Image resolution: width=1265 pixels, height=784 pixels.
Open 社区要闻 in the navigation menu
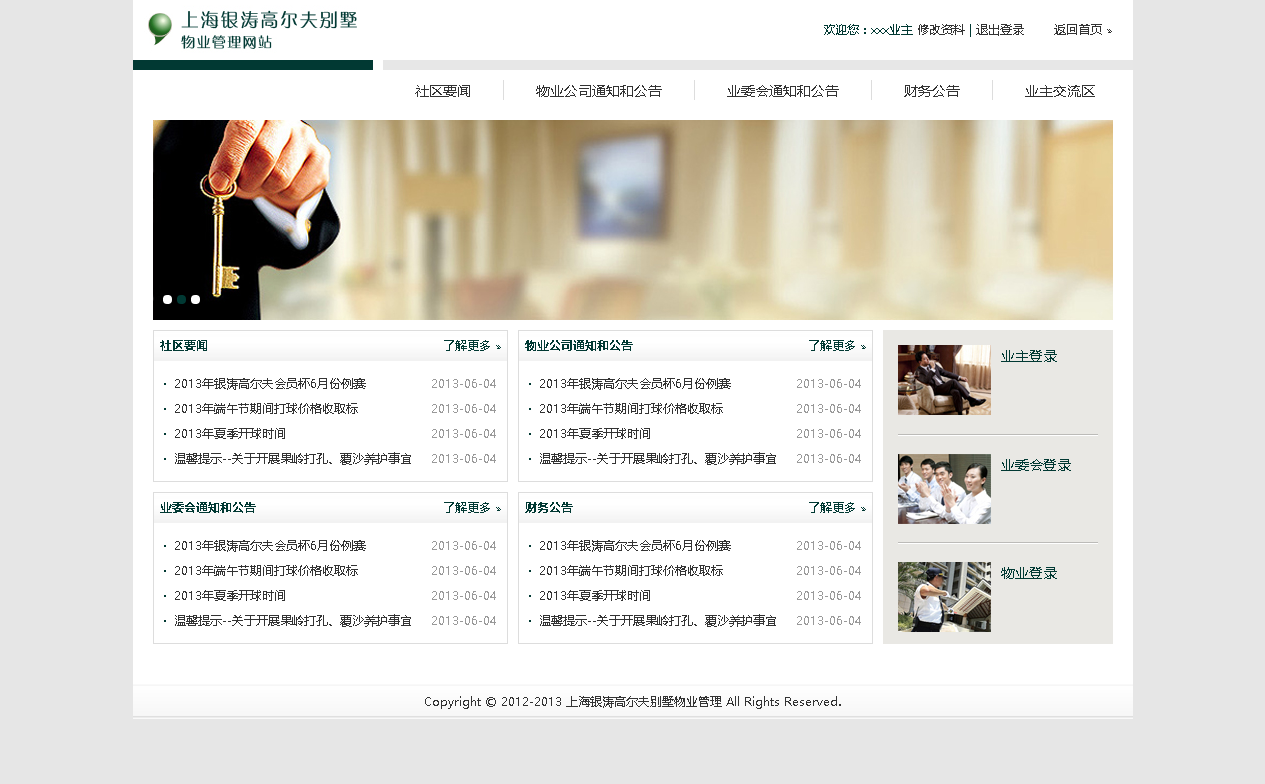pyautogui.click(x=442, y=91)
